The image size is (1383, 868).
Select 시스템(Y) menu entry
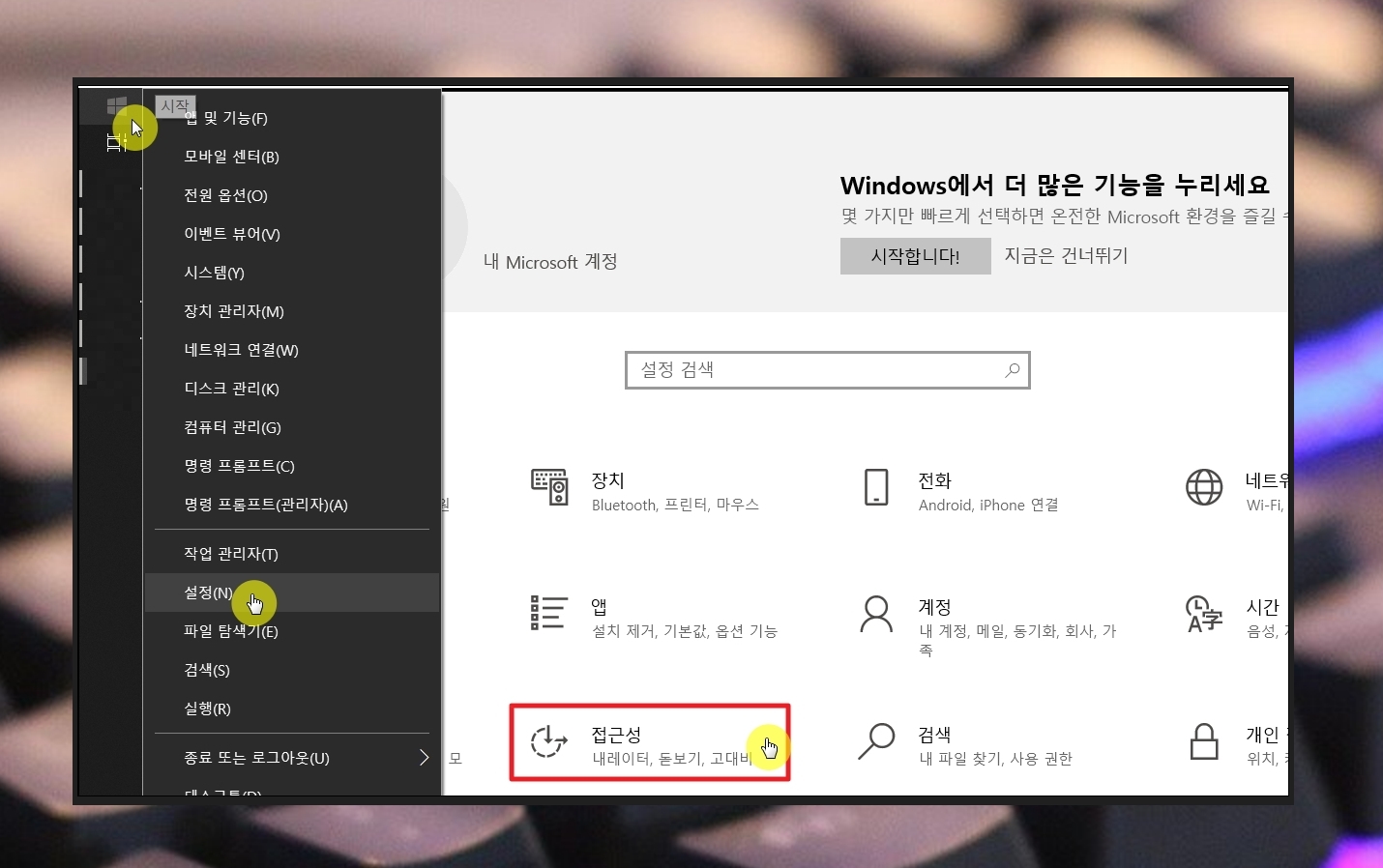click(214, 273)
